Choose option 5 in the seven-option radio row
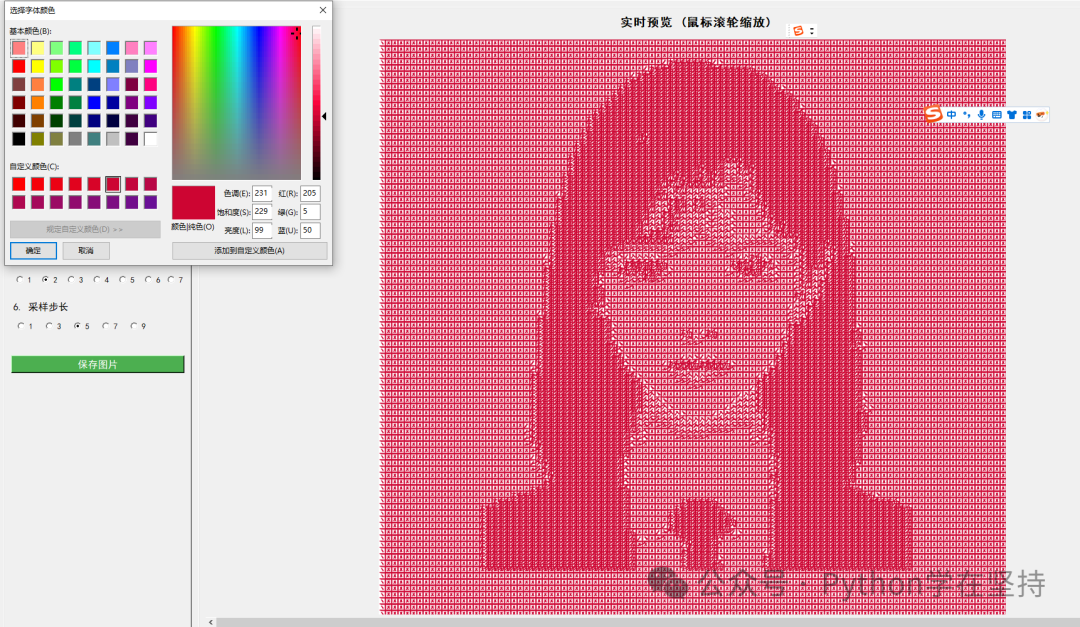The height and width of the screenshot is (627, 1080). pos(123,279)
